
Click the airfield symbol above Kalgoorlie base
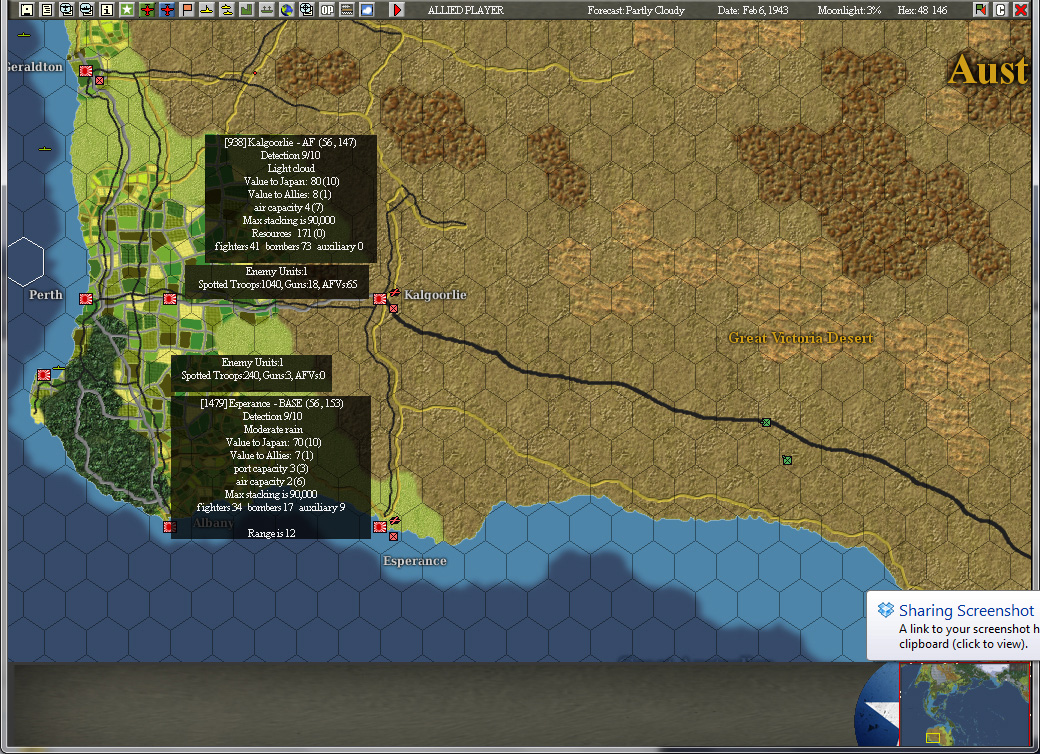tap(395, 292)
